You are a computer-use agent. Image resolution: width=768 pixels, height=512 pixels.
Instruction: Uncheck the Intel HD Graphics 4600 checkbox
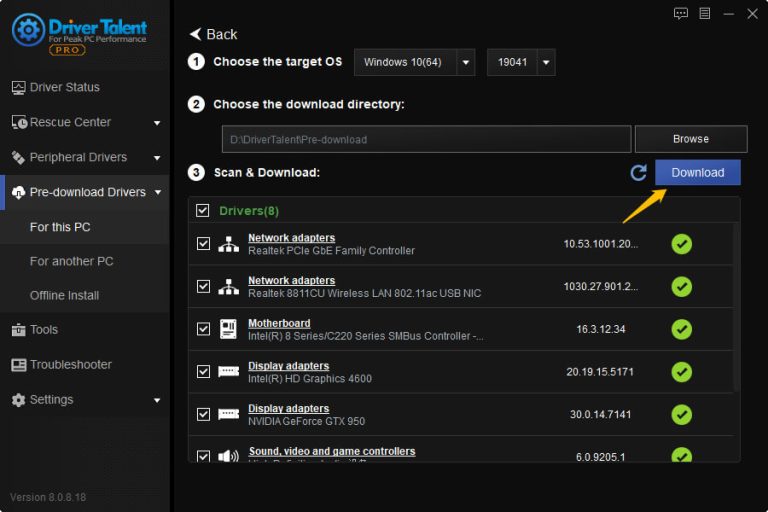point(204,372)
